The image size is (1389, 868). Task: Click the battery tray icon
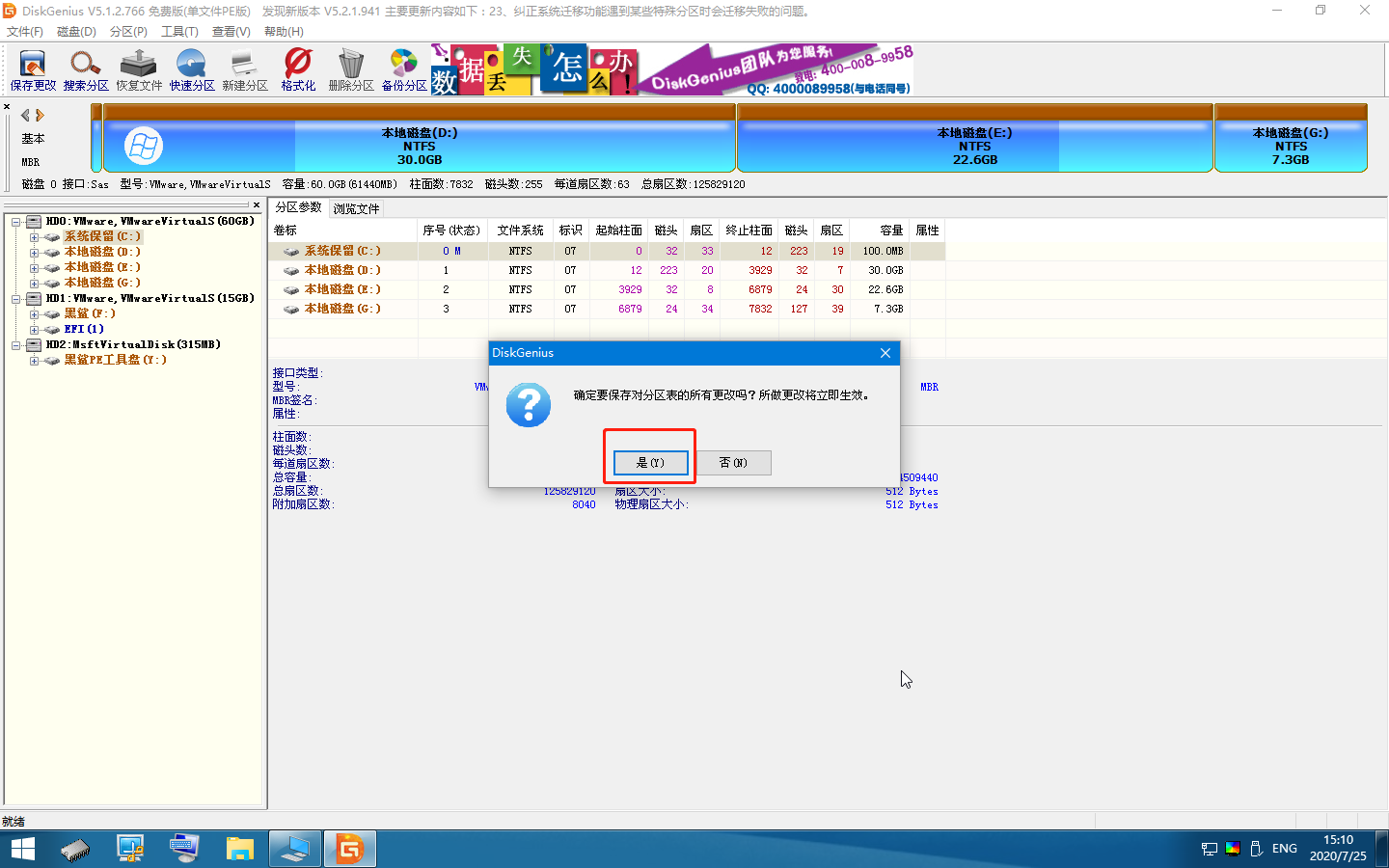[x=1256, y=849]
